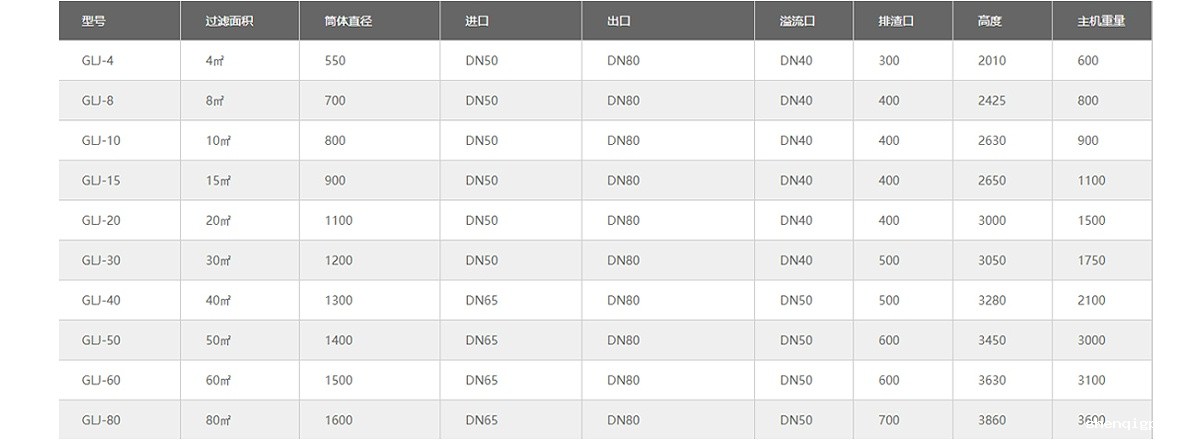Click the 进口 column header

coord(478,21)
